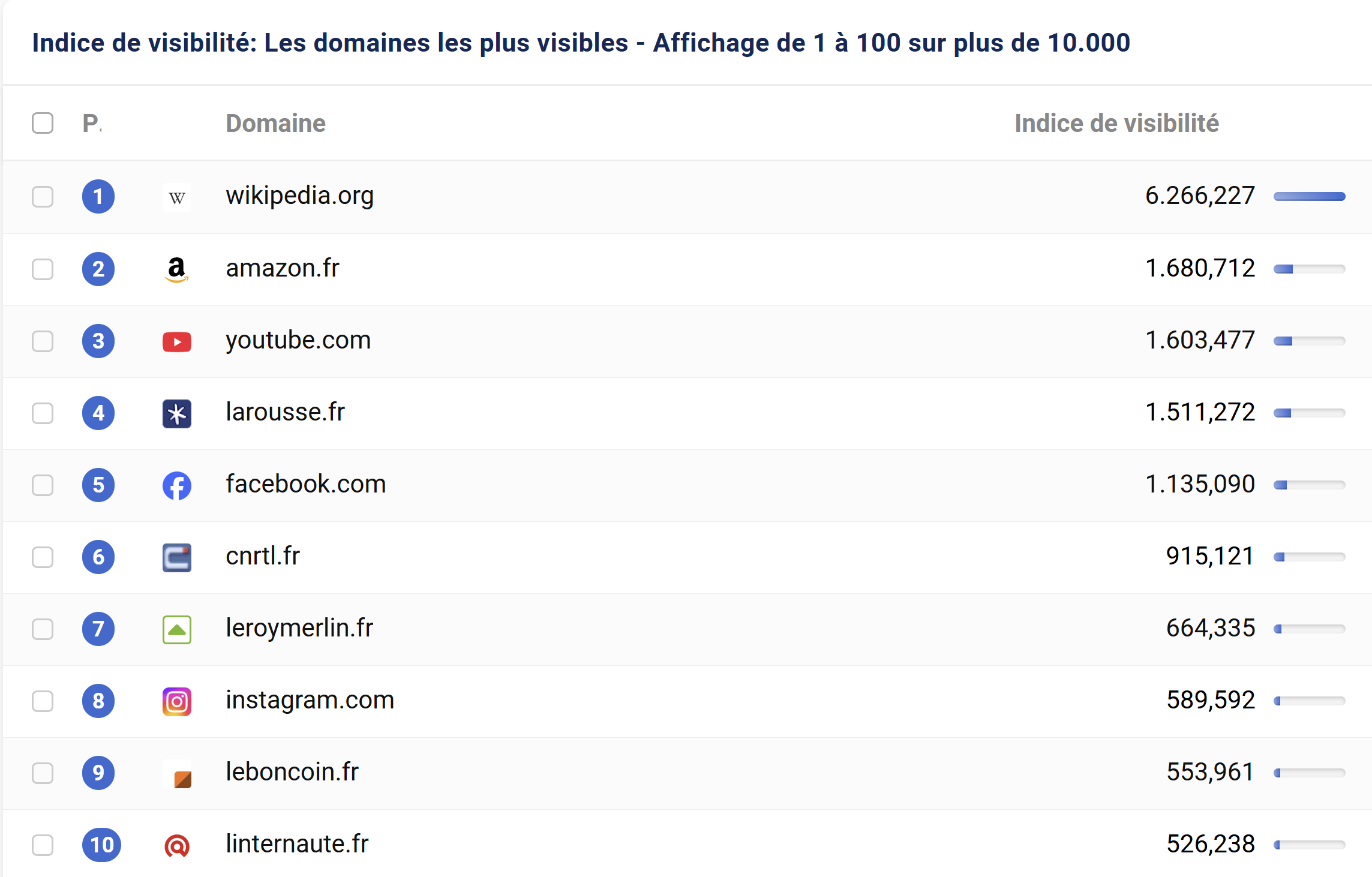Image resolution: width=1372 pixels, height=877 pixels.
Task: Click the wikipedia.org visibility bar
Action: tap(1309, 197)
